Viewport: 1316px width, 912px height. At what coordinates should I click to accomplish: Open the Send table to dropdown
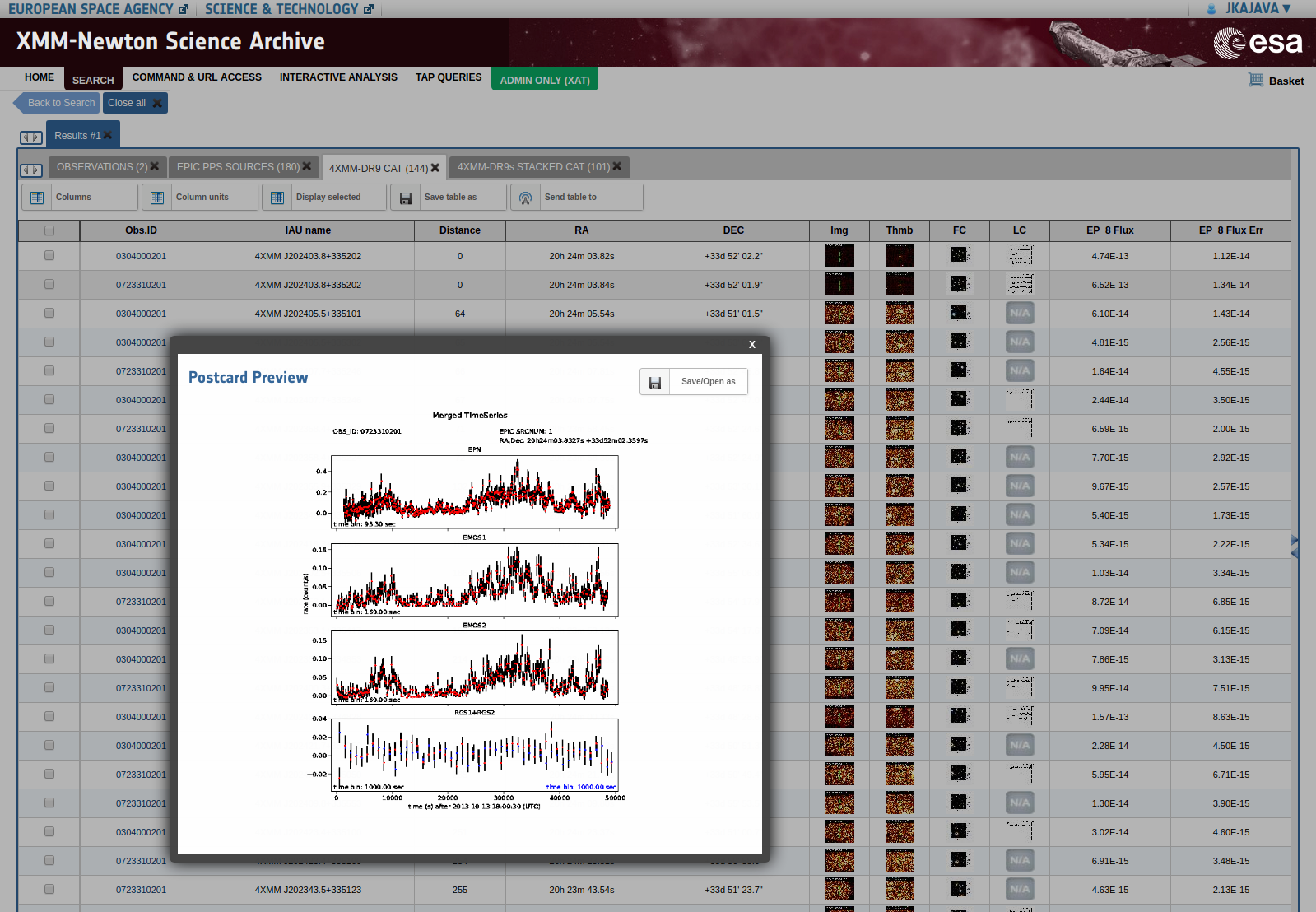coord(577,198)
